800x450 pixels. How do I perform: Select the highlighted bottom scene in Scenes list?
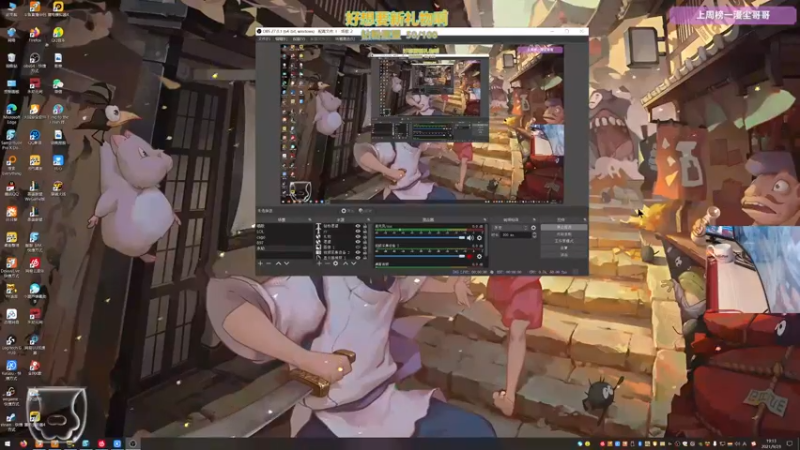pos(284,248)
